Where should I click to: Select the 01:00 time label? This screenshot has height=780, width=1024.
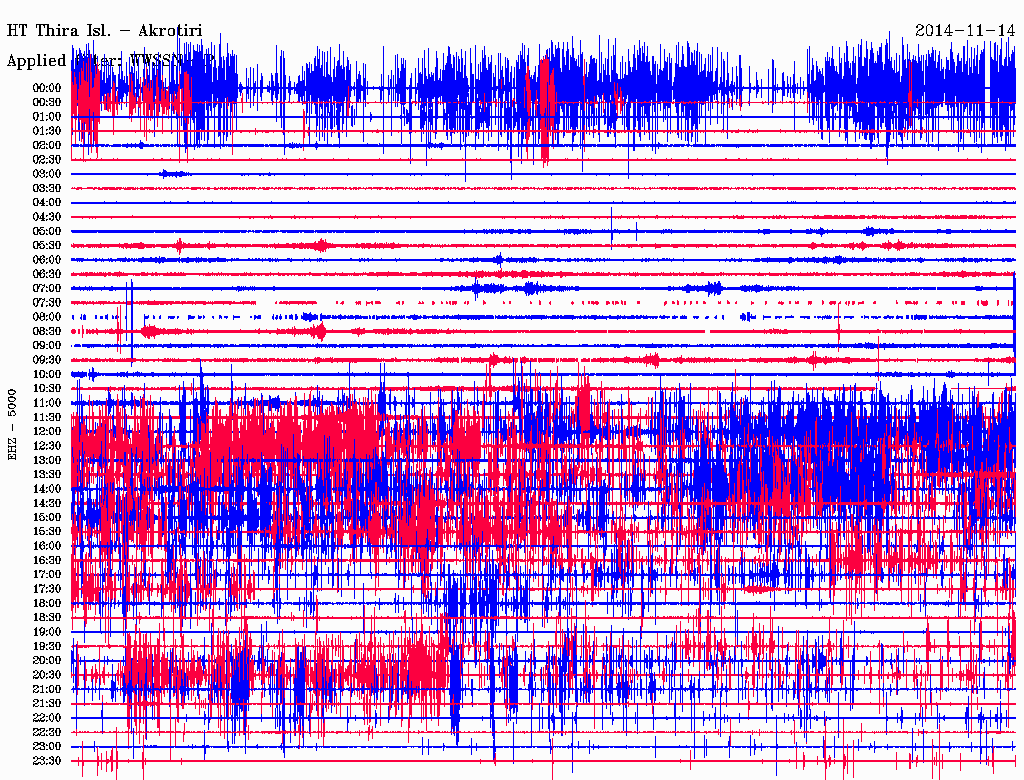(x=46, y=117)
